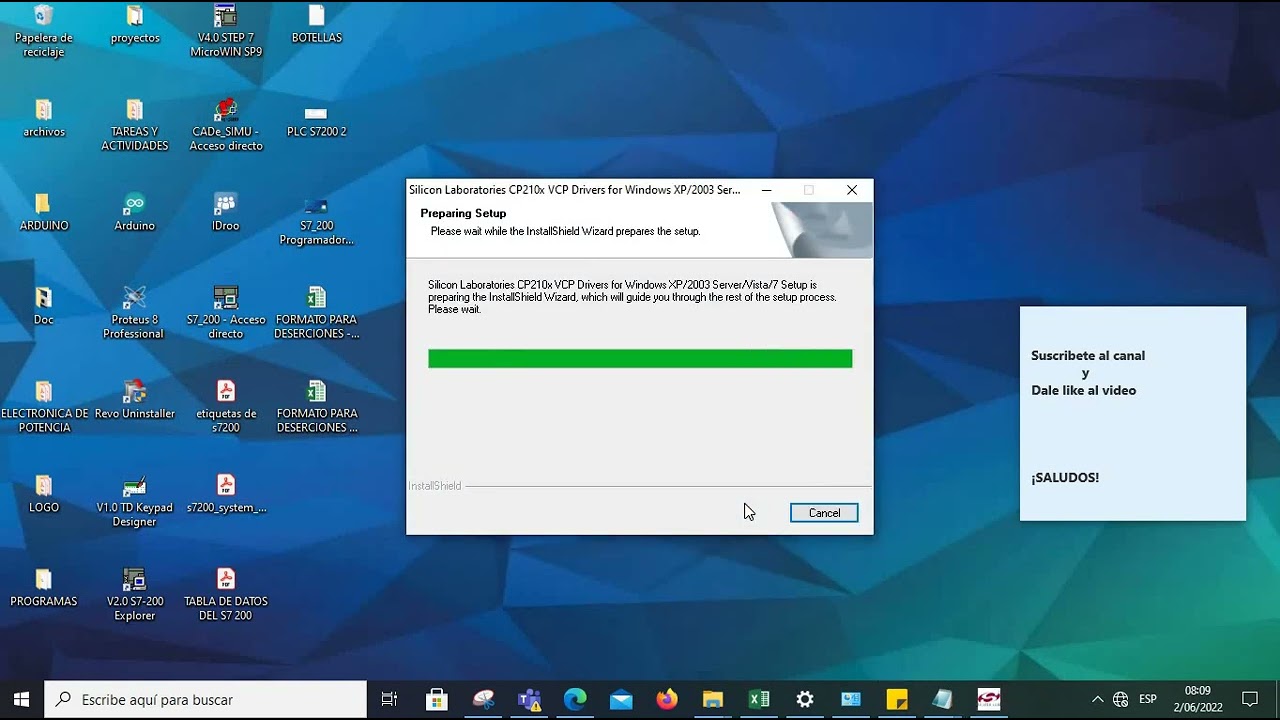
Task: Open Microsoft Store from the taskbar
Action: pyautogui.click(x=437, y=699)
